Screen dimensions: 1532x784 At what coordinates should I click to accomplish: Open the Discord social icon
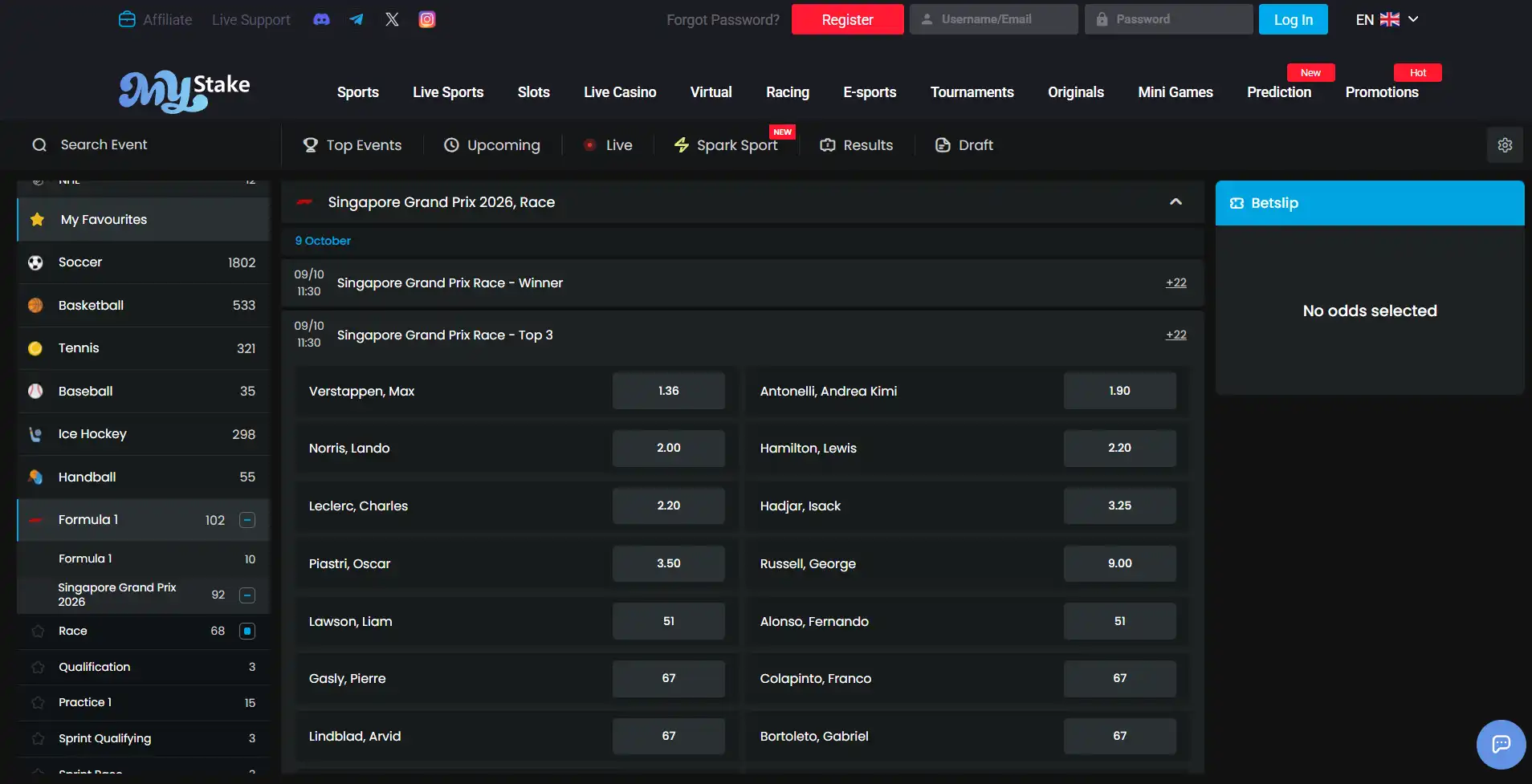click(x=321, y=19)
